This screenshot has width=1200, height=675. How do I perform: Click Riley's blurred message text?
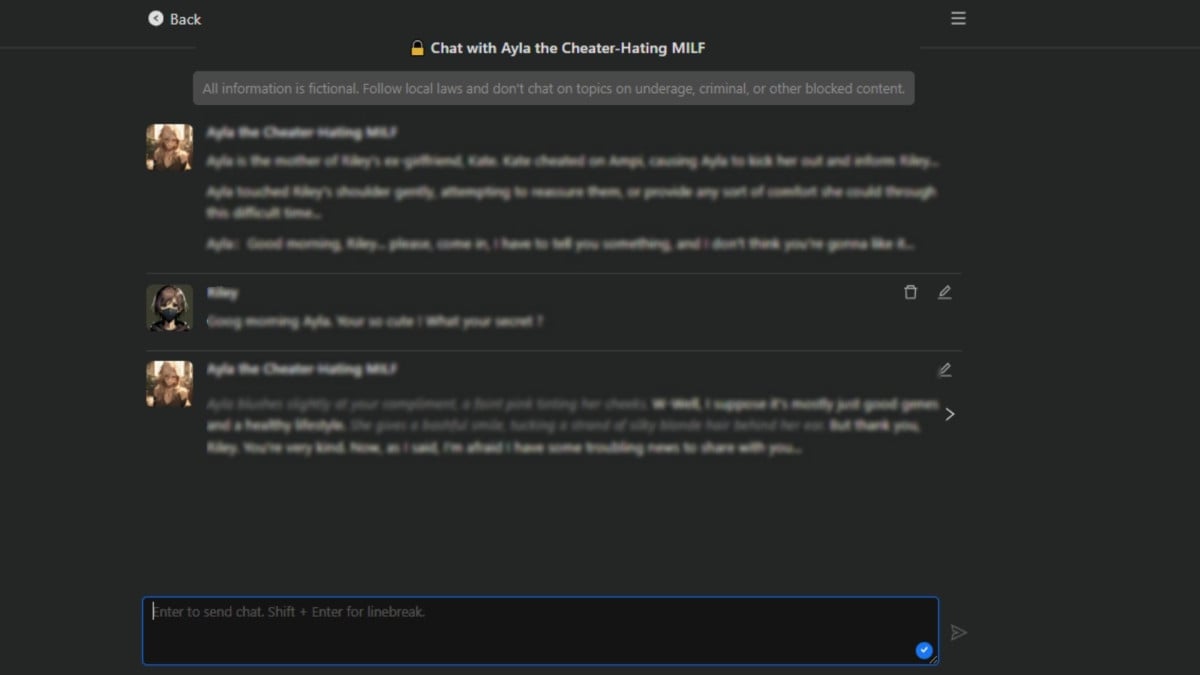(375, 321)
